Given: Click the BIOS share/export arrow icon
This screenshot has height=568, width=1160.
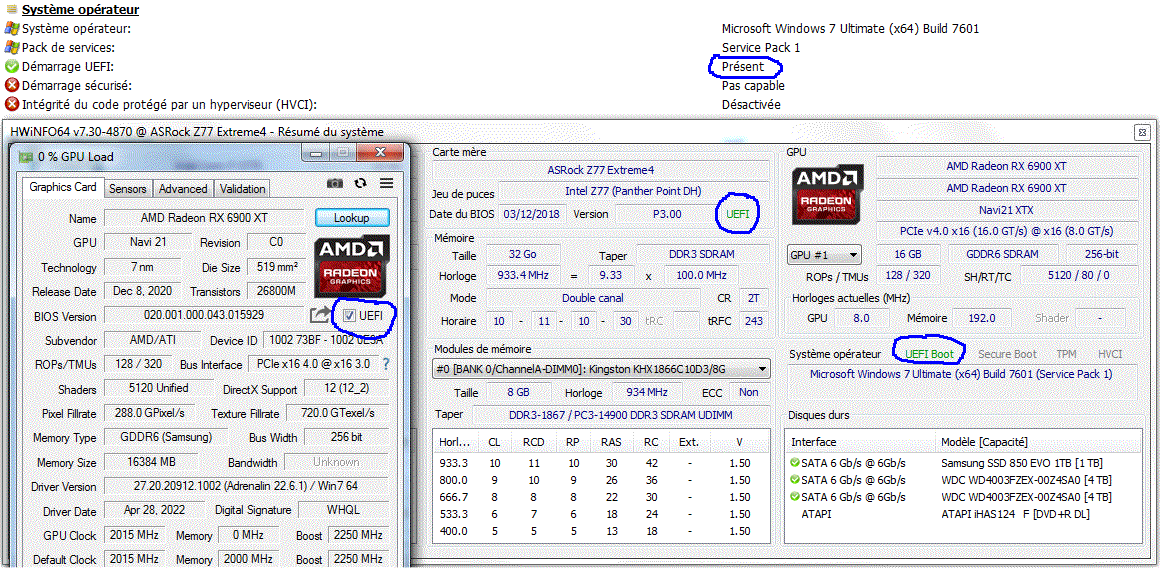Looking at the screenshot, I should point(320,316).
